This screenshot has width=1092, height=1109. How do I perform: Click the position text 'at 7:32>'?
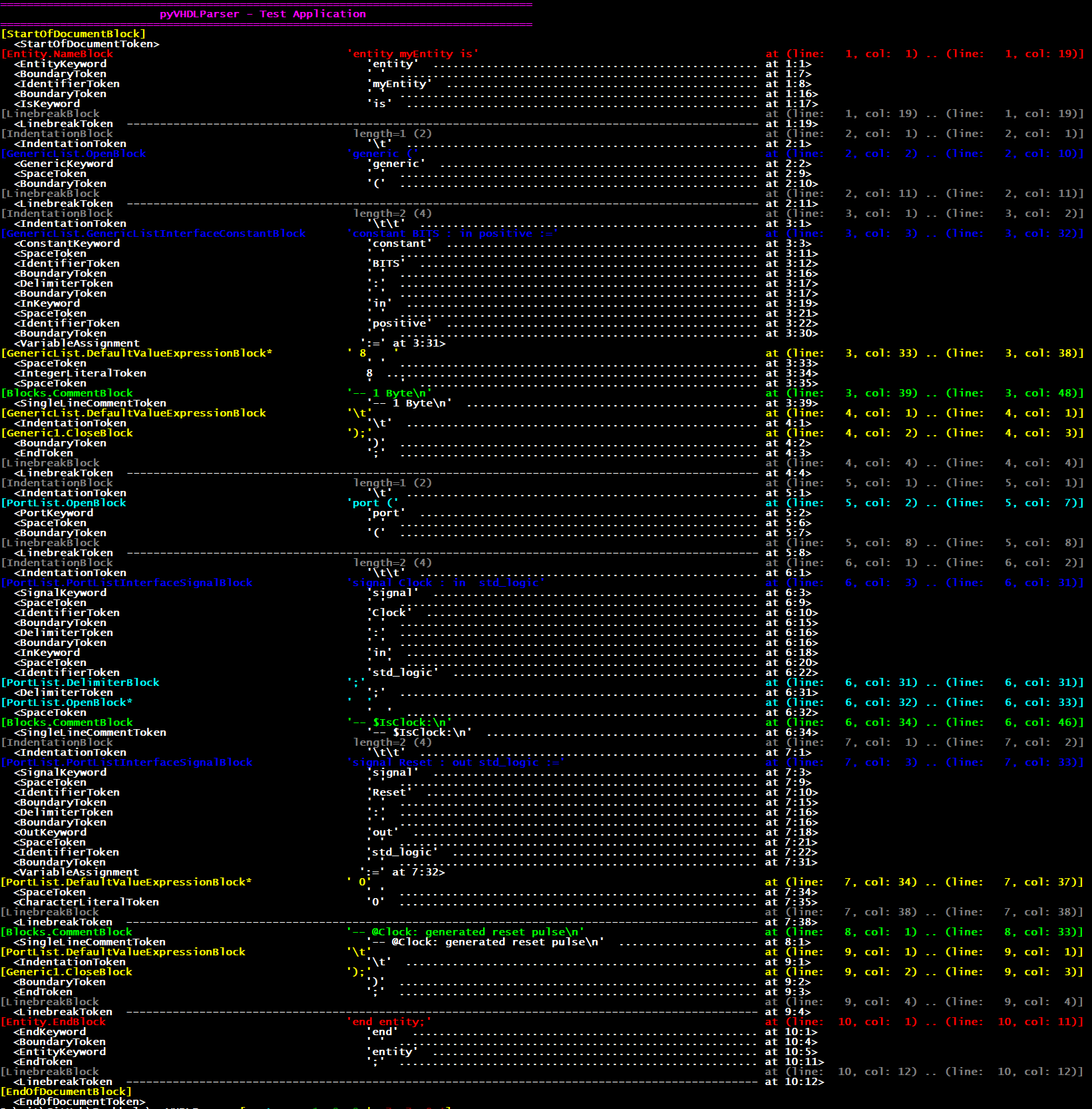419,872
